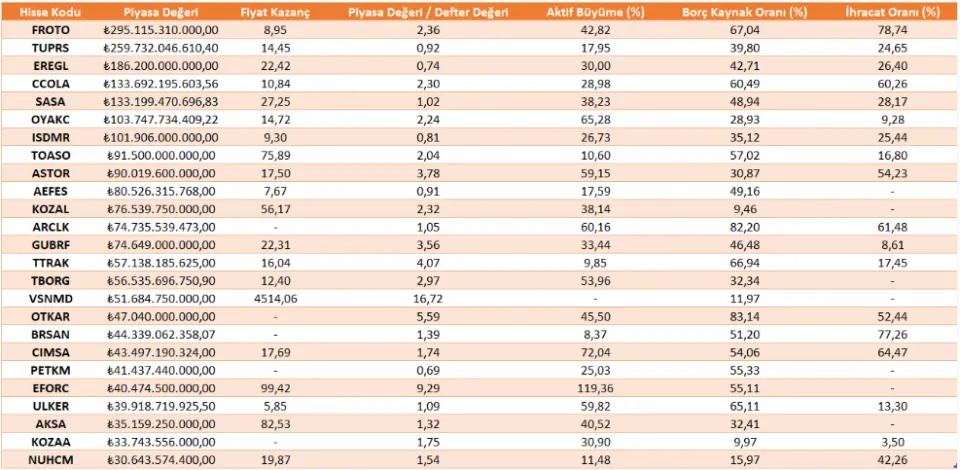Viewport: 960px width, 470px height.
Task: Click the İhracat Oranı (%) column header
Action: [x=890, y=13]
